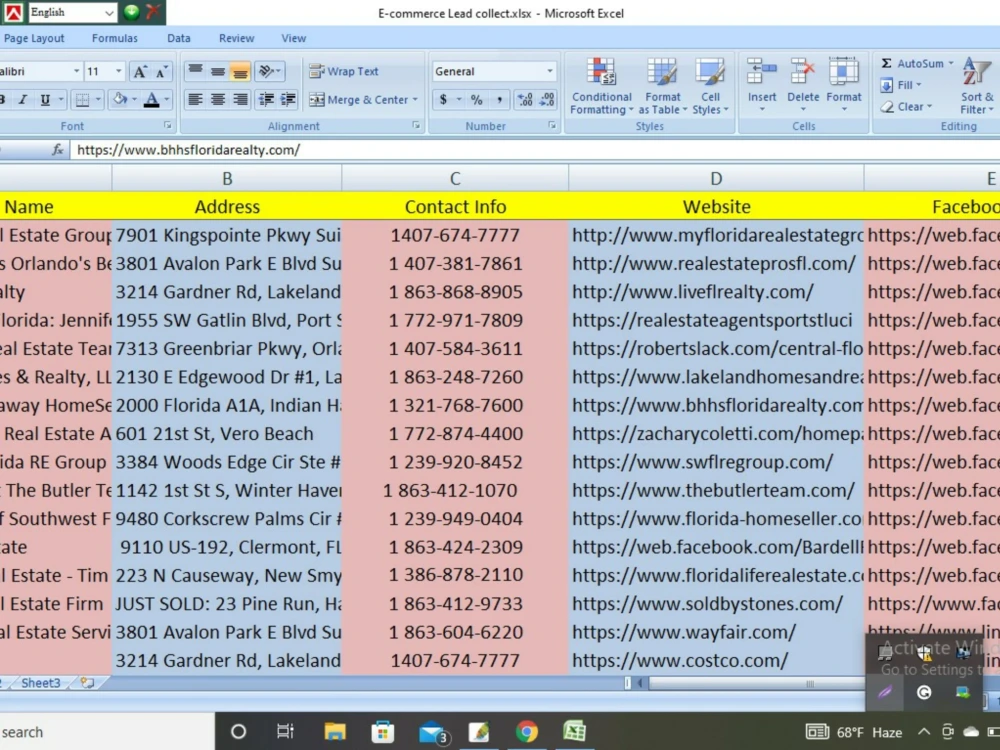Open the font size dropdown
The width and height of the screenshot is (1000, 750).
[119, 71]
